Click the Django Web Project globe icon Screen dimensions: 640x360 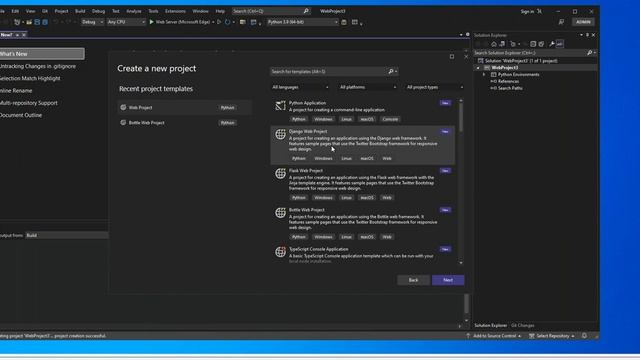280,134
